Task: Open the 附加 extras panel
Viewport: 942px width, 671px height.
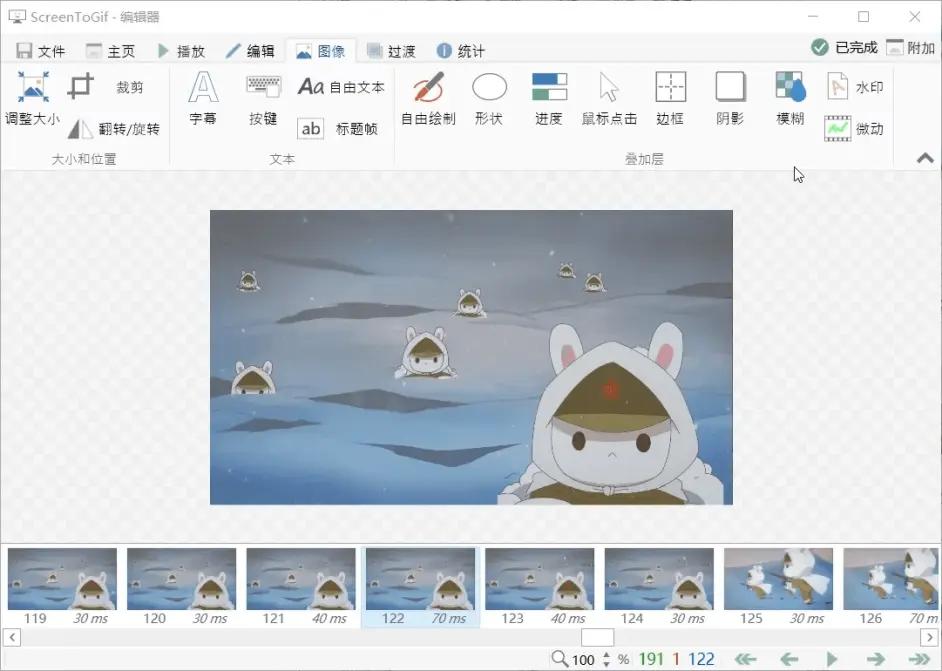Action: coord(910,47)
